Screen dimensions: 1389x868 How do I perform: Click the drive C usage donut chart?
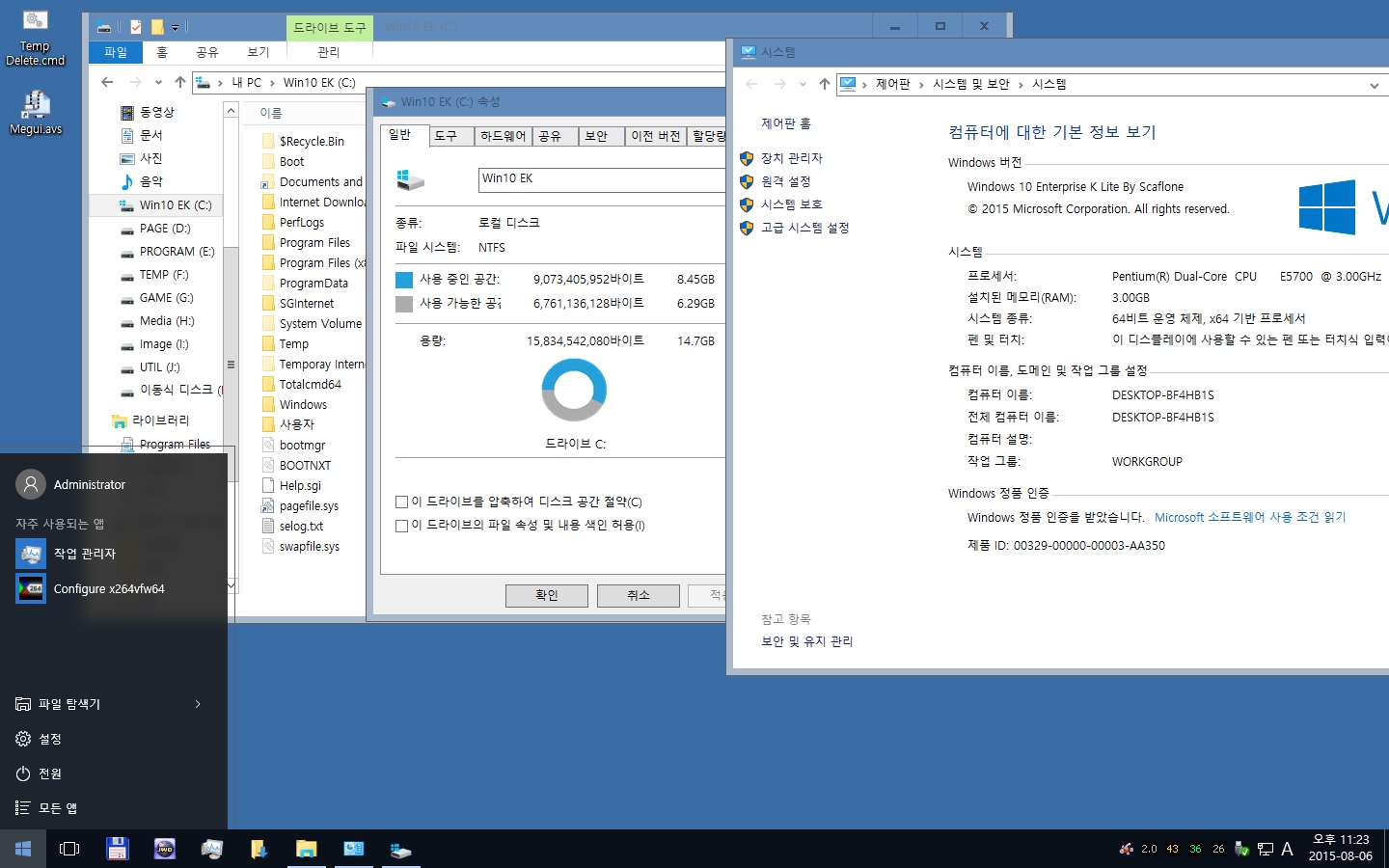(x=574, y=390)
